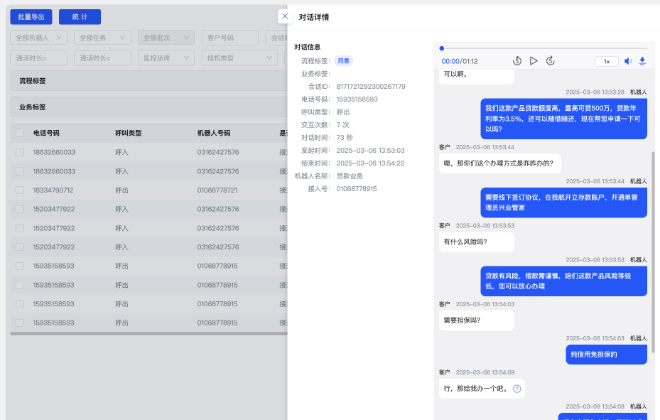660x420 pixels.
Task: Check the row for 18334790712
Action: (19, 190)
